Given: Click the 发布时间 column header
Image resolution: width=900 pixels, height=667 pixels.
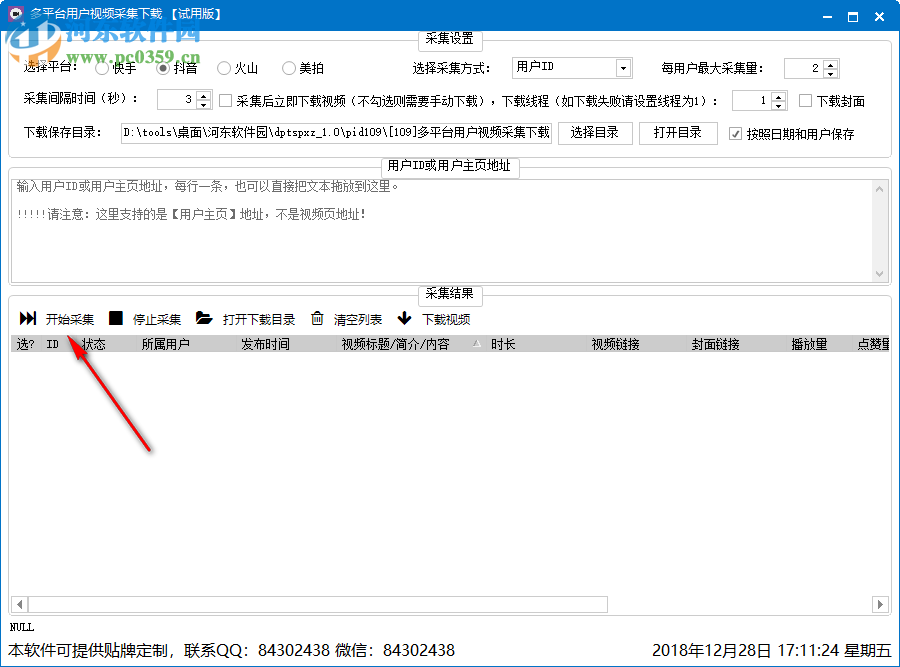Looking at the screenshot, I should pos(265,341).
